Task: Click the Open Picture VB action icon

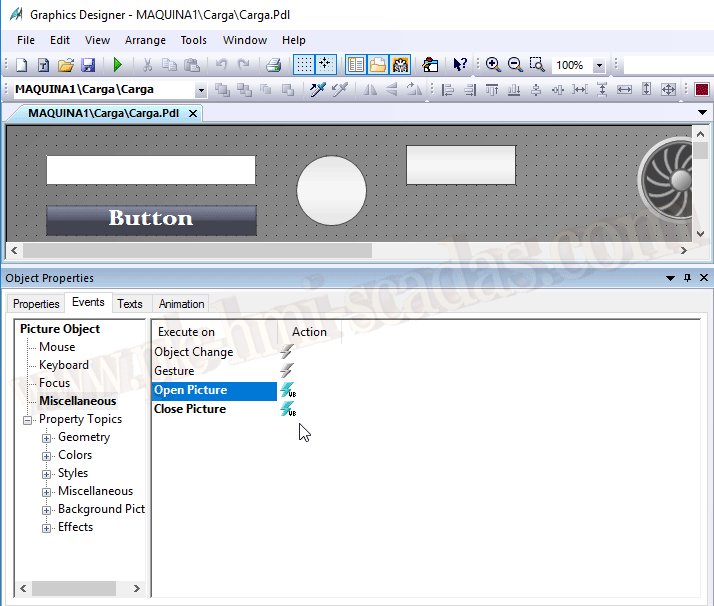Action: (288, 391)
